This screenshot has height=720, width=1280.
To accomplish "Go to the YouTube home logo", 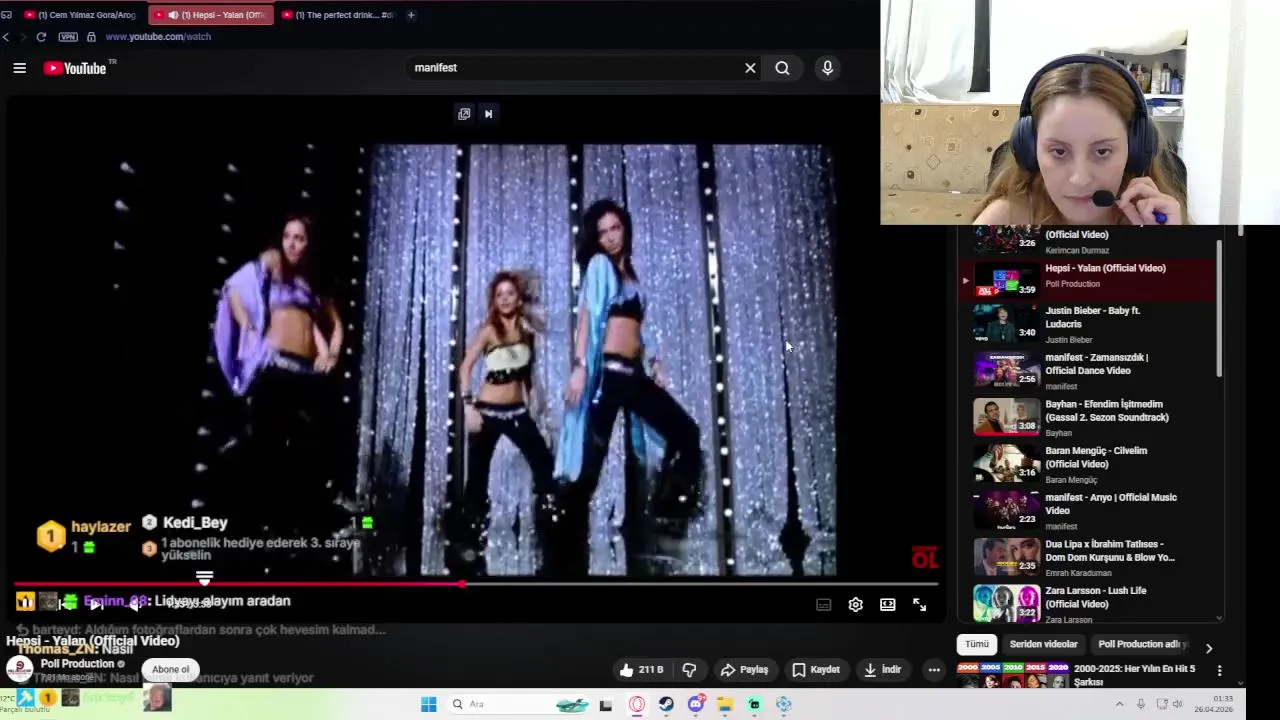I will (x=75, y=68).
